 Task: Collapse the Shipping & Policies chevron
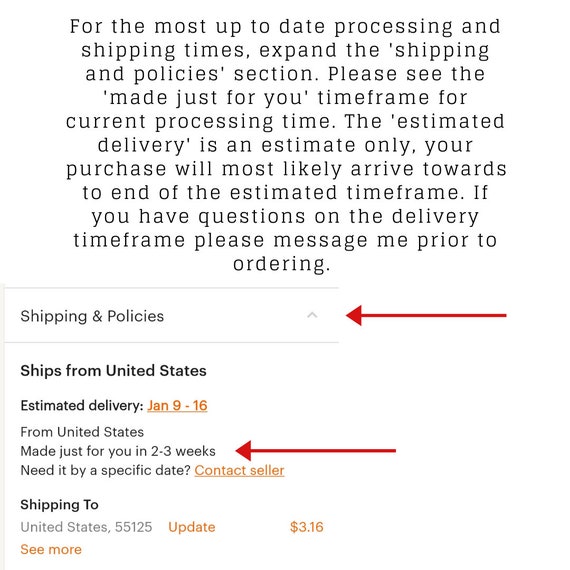tap(312, 315)
